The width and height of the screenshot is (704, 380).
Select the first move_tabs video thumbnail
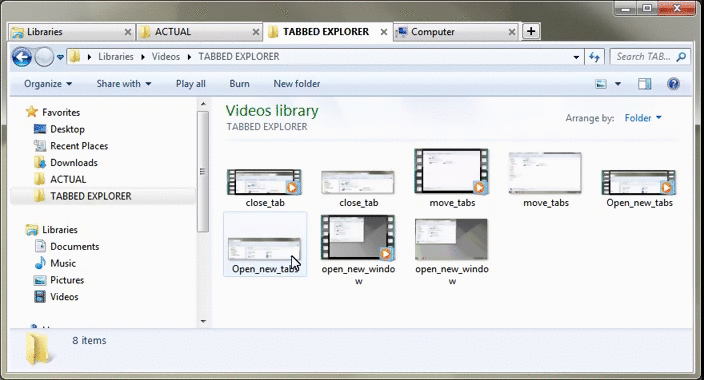452,178
